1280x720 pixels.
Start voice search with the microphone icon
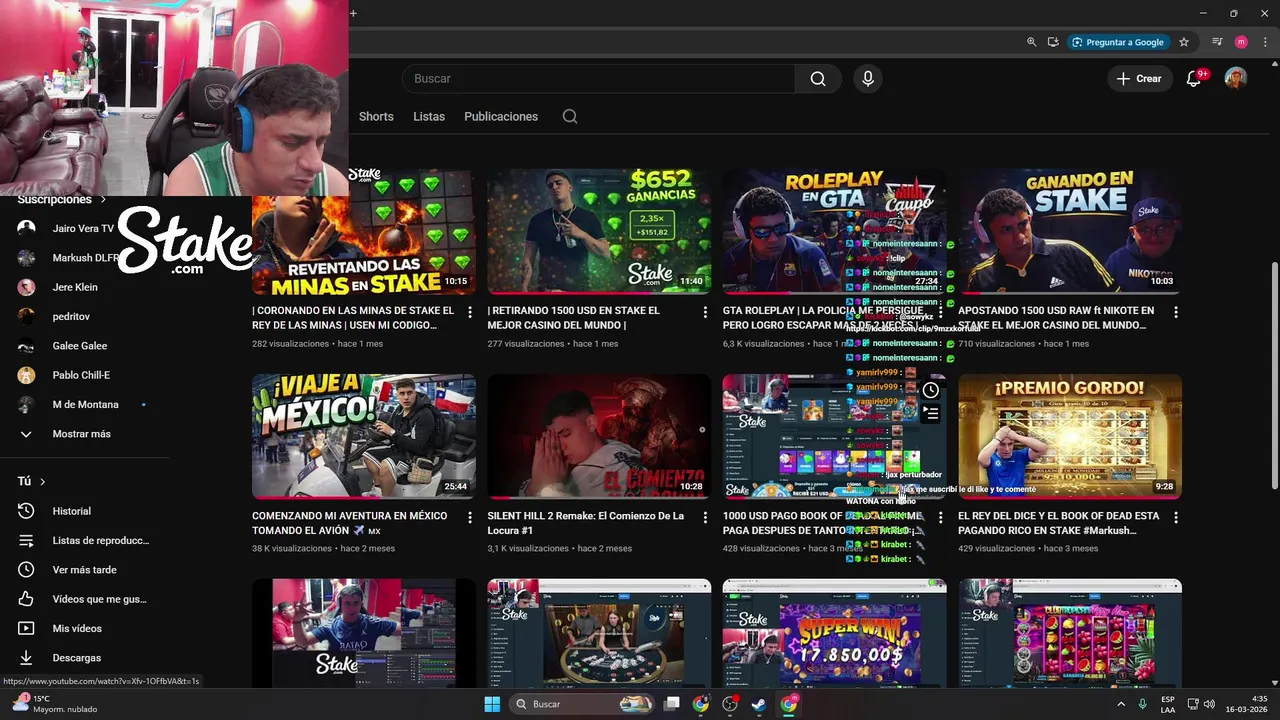click(867, 79)
